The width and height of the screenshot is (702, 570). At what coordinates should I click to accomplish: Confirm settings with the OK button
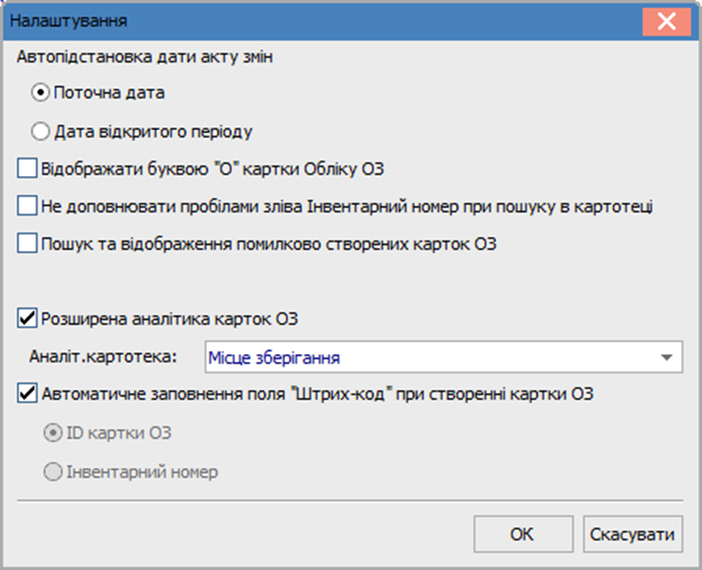point(523,534)
